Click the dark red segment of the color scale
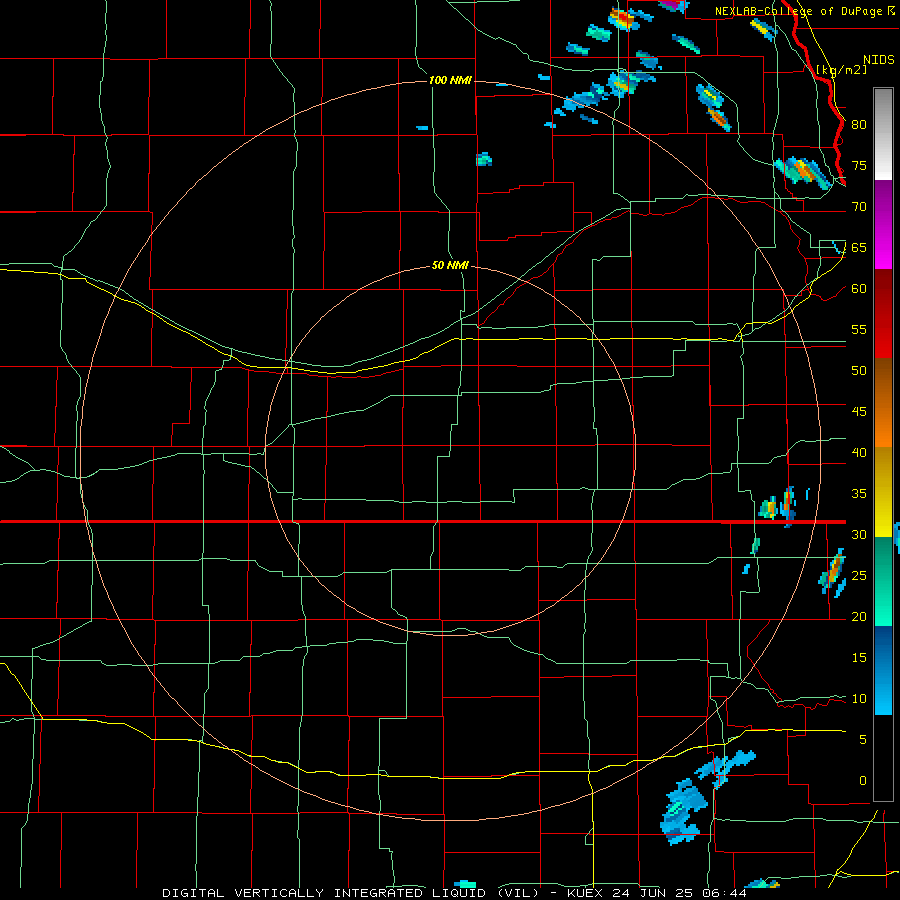Screen dimensions: 900x900 [x=883, y=314]
